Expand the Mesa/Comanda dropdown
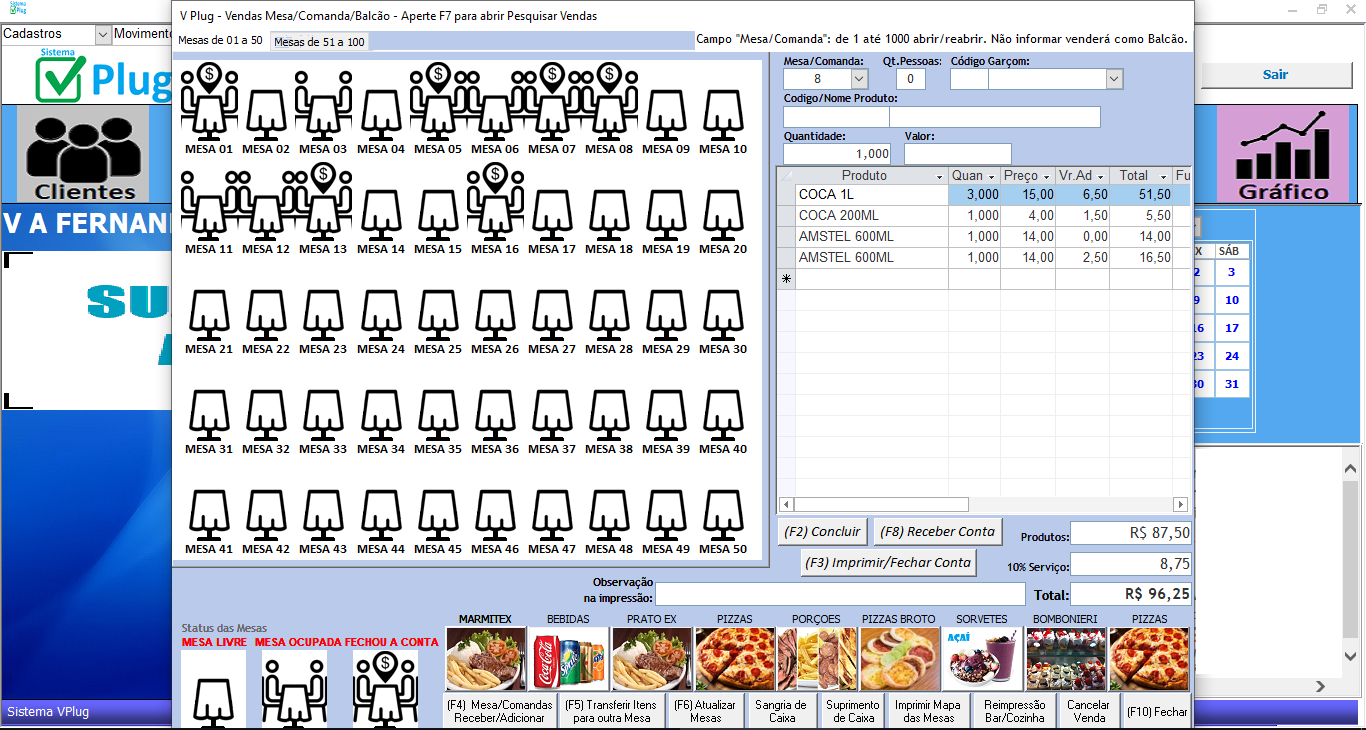Viewport: 1366px width, 730px height. 858,79
